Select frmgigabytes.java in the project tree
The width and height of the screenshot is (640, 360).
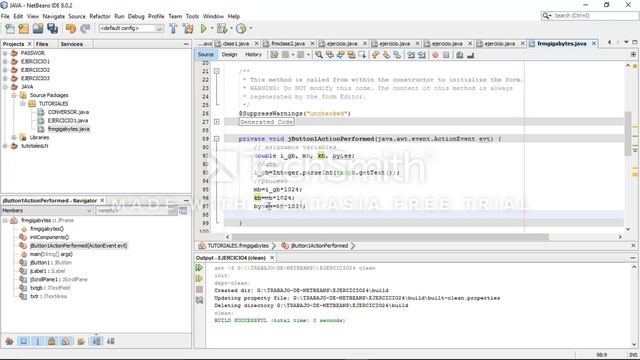click(69, 129)
